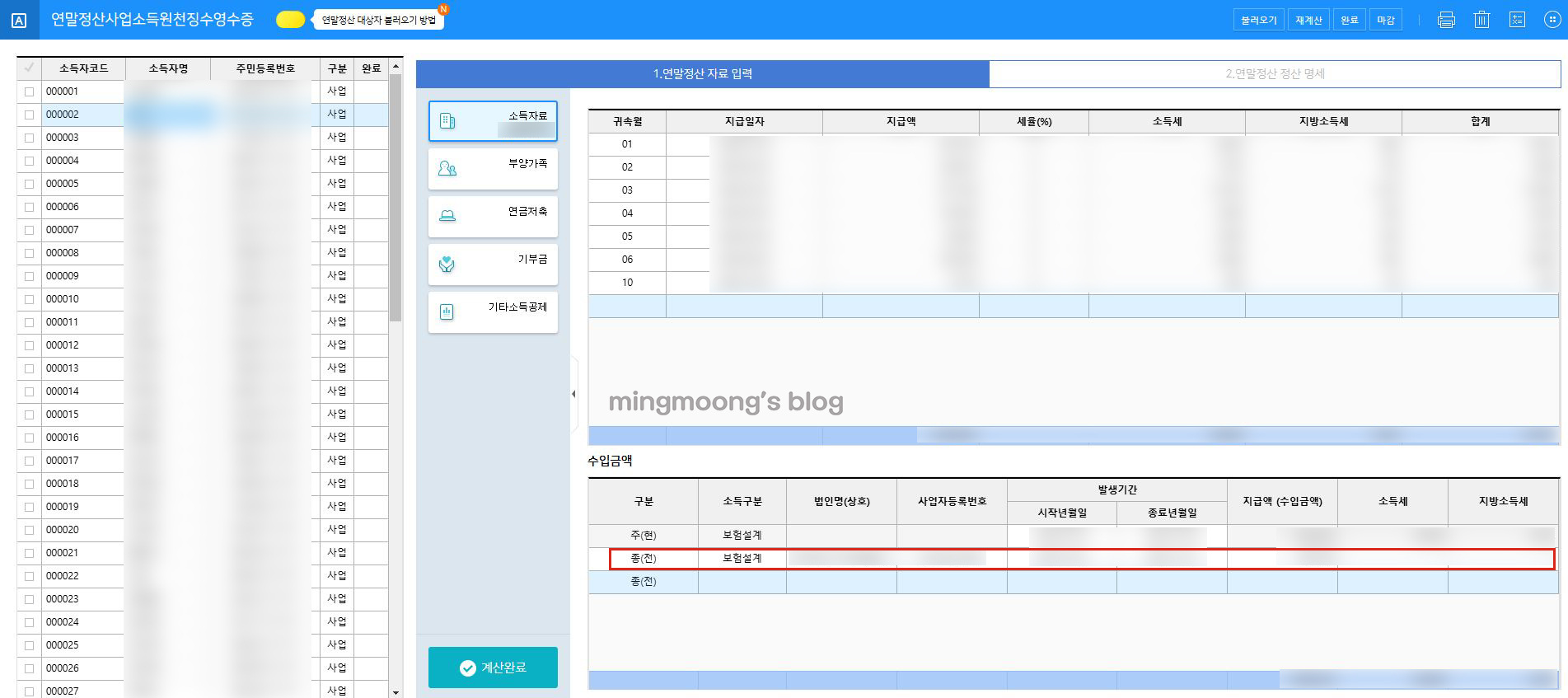
Task: Open the round grid menu icon
Action: coord(1552,20)
